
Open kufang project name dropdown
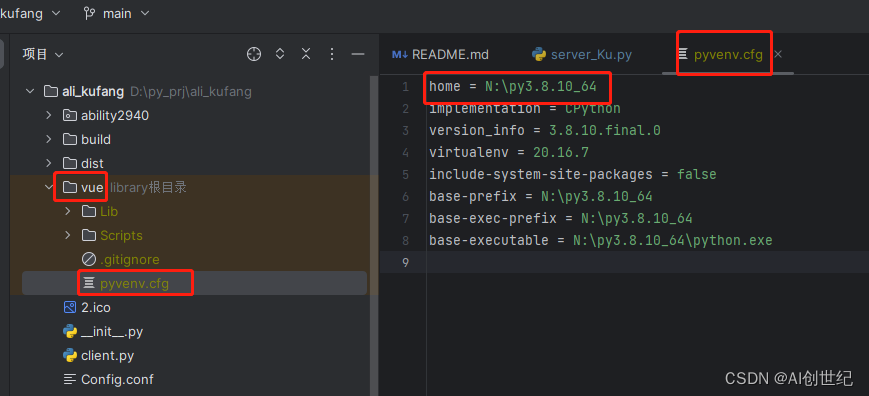pos(30,13)
